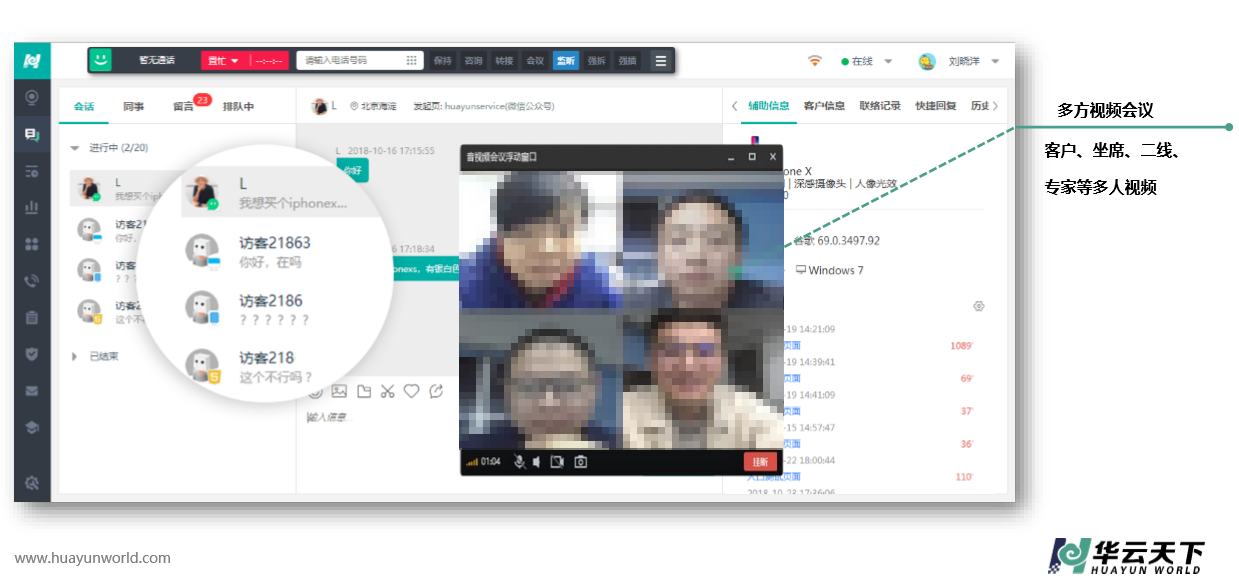Image resolution: width=1239 pixels, height=578 pixels.
Task: Open the four-dot apps sidebar icon
Action: [32, 244]
